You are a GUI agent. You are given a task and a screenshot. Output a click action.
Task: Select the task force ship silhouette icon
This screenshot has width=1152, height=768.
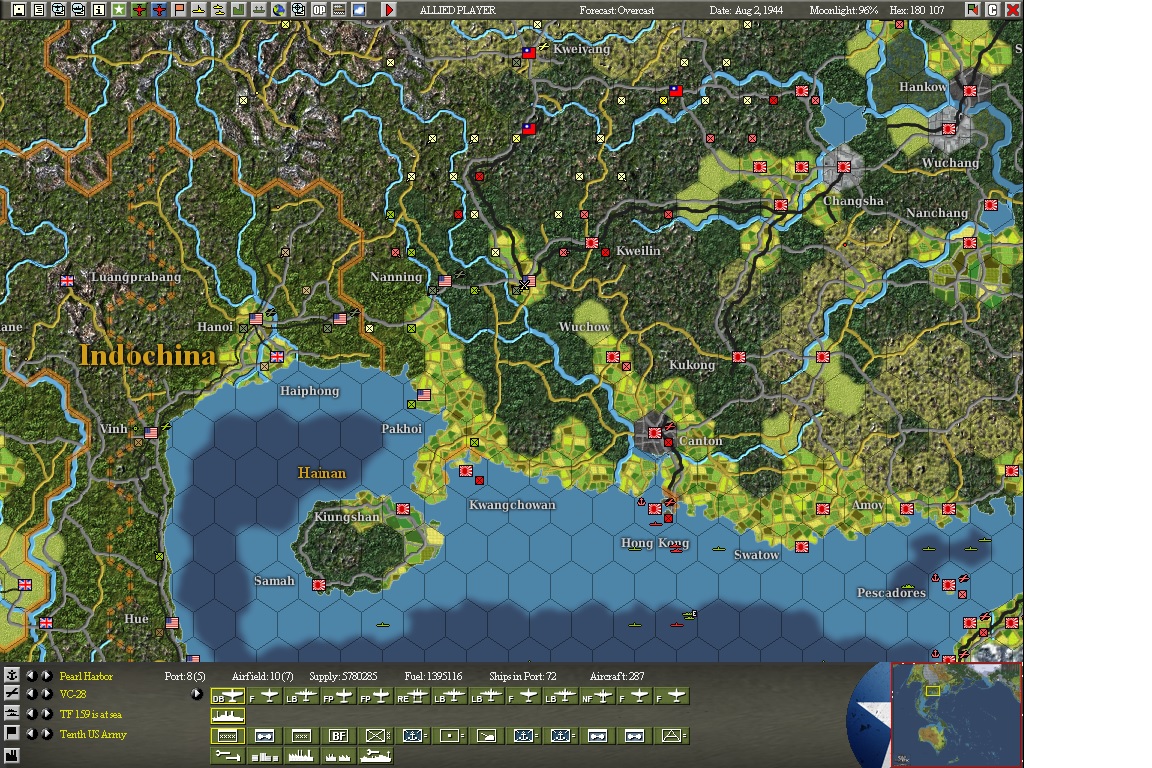pyautogui.click(x=228, y=715)
